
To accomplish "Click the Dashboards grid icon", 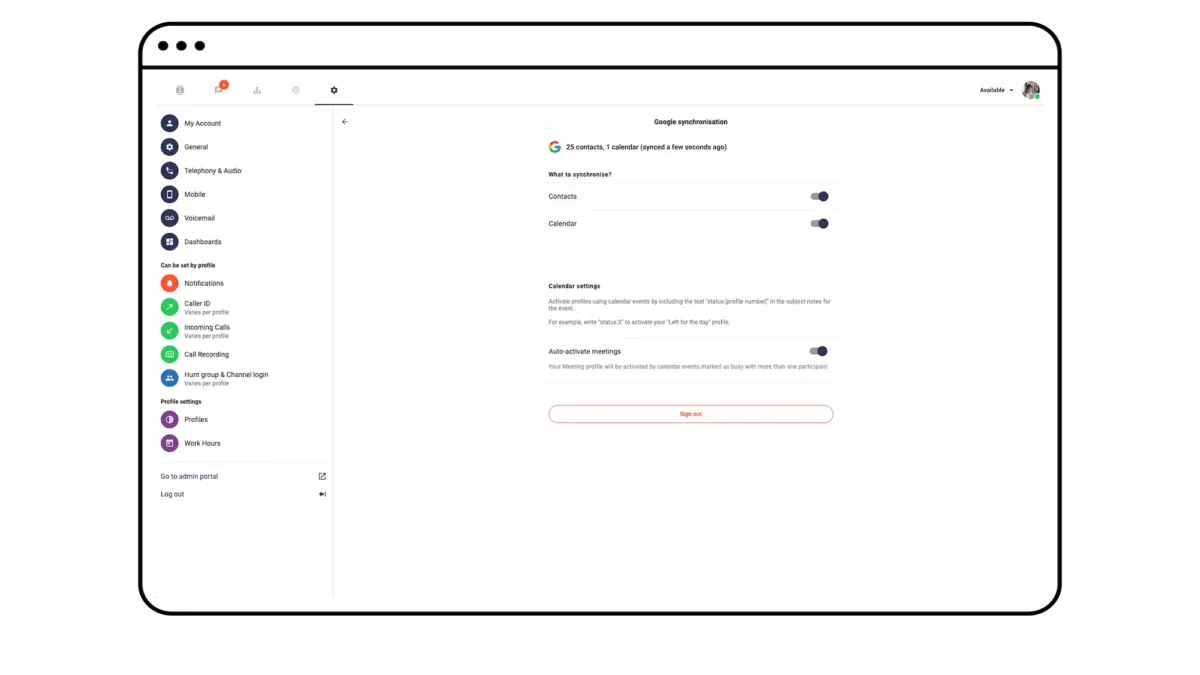I will [x=170, y=242].
